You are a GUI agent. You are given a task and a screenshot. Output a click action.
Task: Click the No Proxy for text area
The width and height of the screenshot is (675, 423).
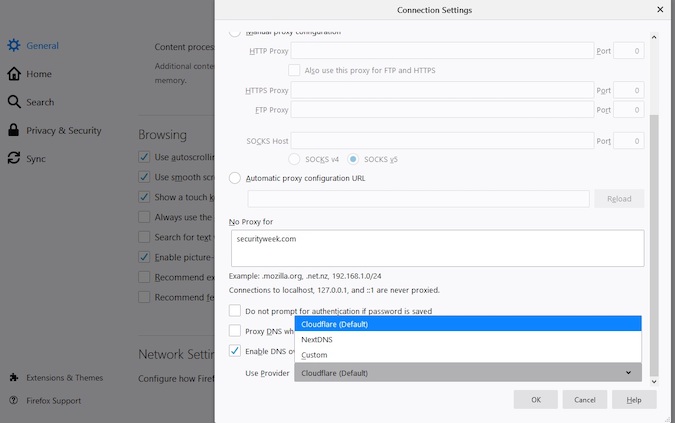(x=436, y=248)
